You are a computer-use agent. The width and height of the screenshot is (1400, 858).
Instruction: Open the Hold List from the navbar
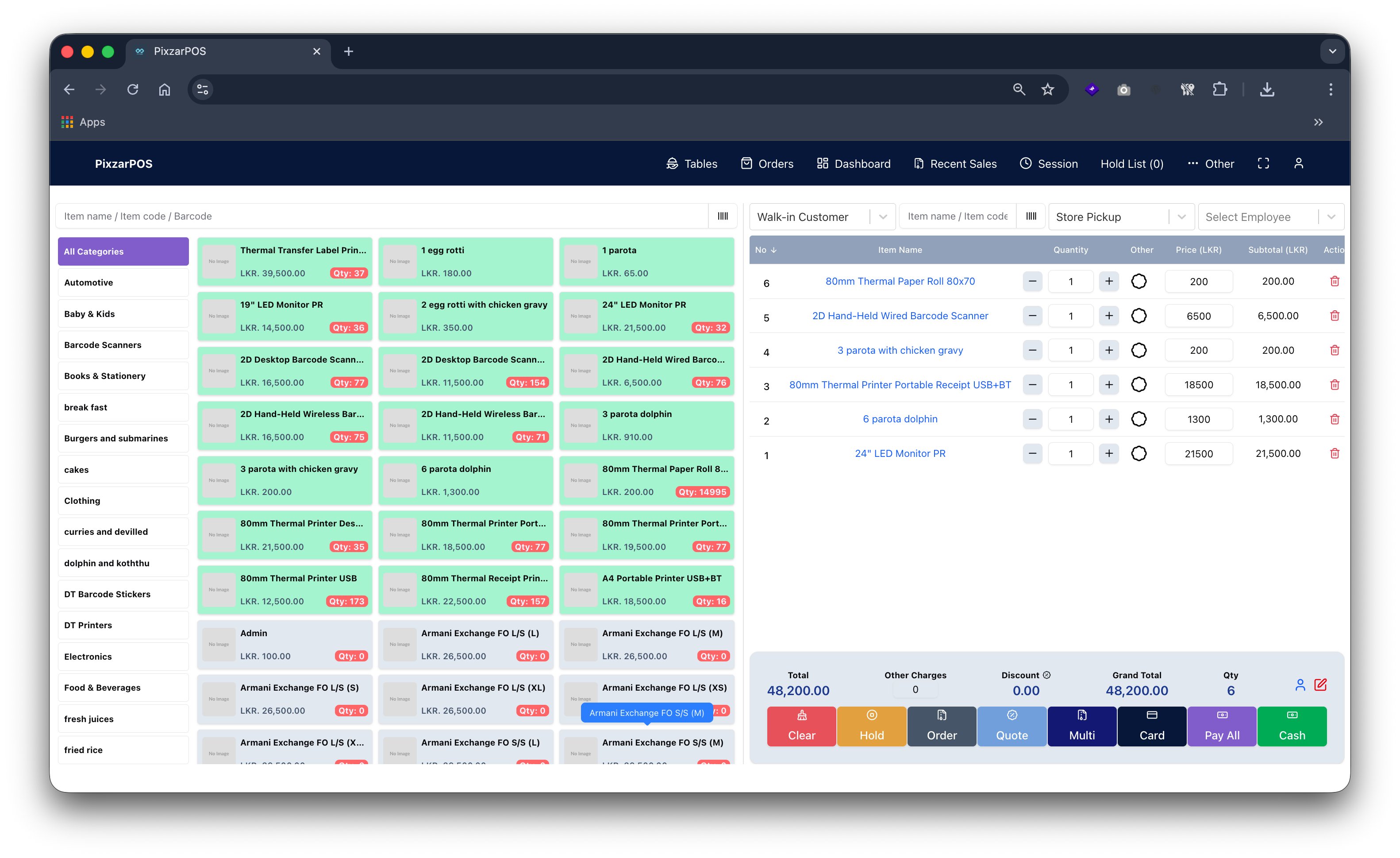(x=1131, y=163)
